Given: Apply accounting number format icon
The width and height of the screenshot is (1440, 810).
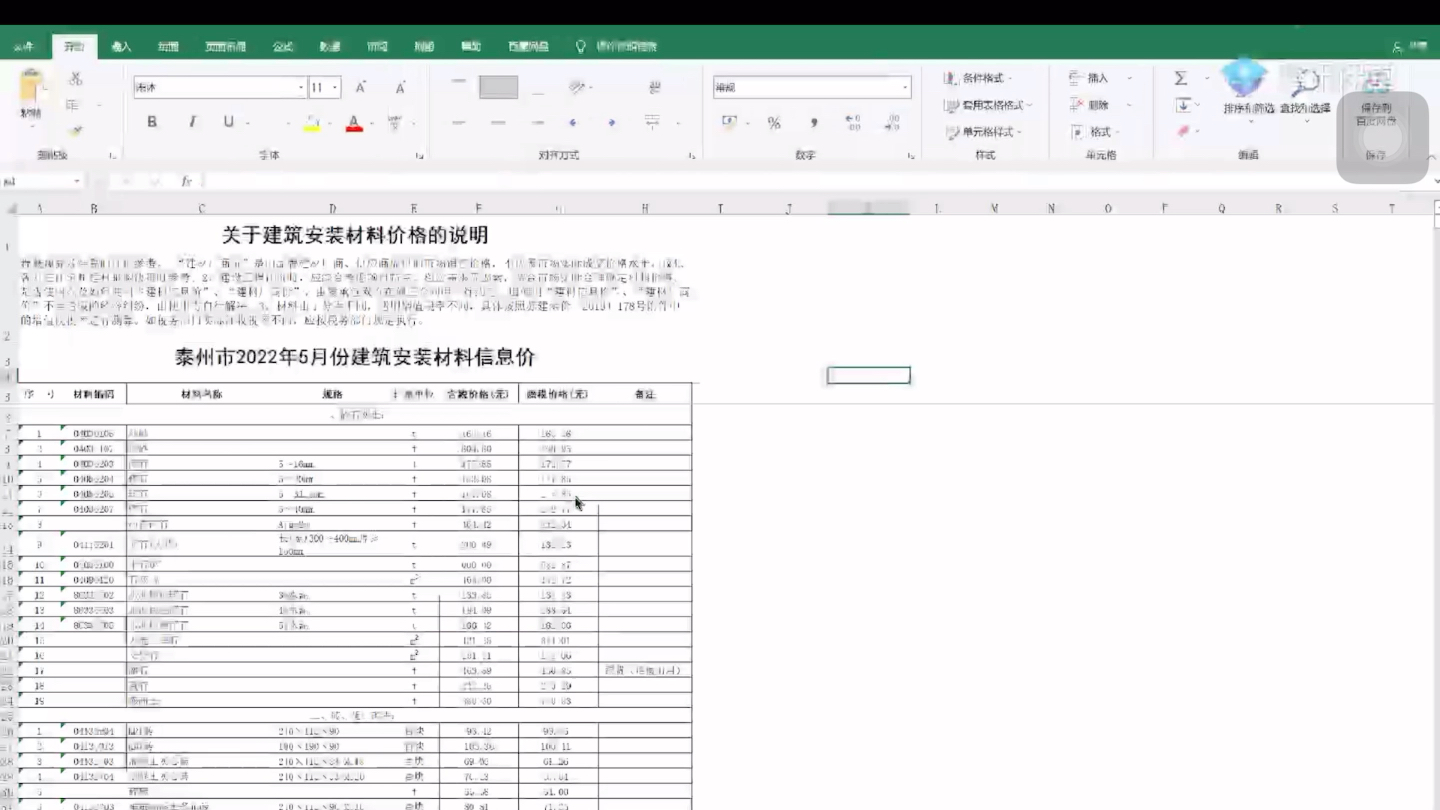Looking at the screenshot, I should [x=729, y=122].
